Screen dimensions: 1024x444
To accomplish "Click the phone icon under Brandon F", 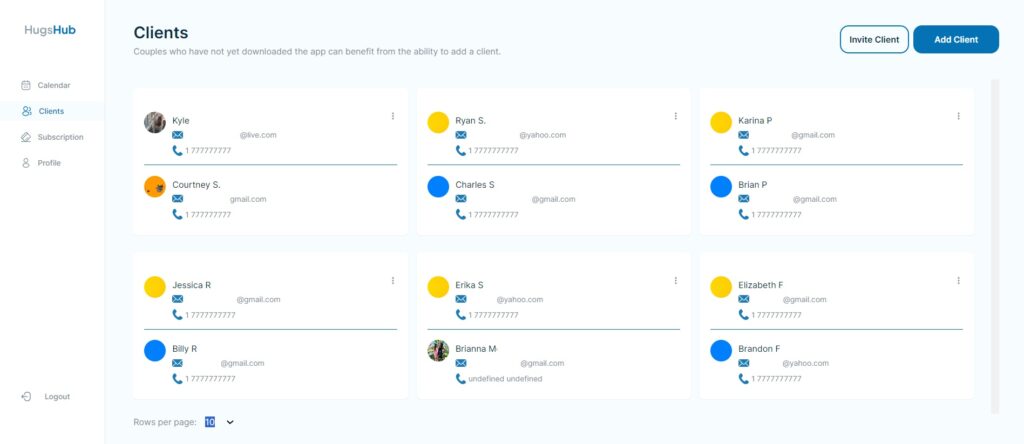I will 744,379.
